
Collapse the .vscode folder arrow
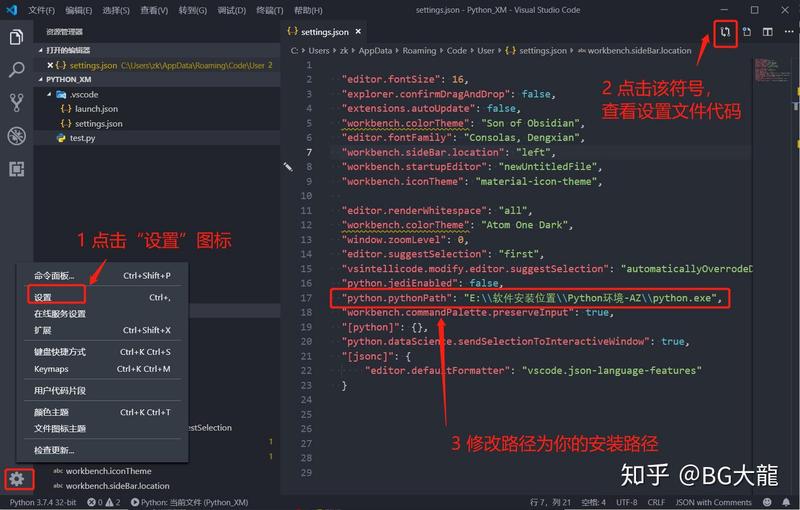tap(49, 95)
